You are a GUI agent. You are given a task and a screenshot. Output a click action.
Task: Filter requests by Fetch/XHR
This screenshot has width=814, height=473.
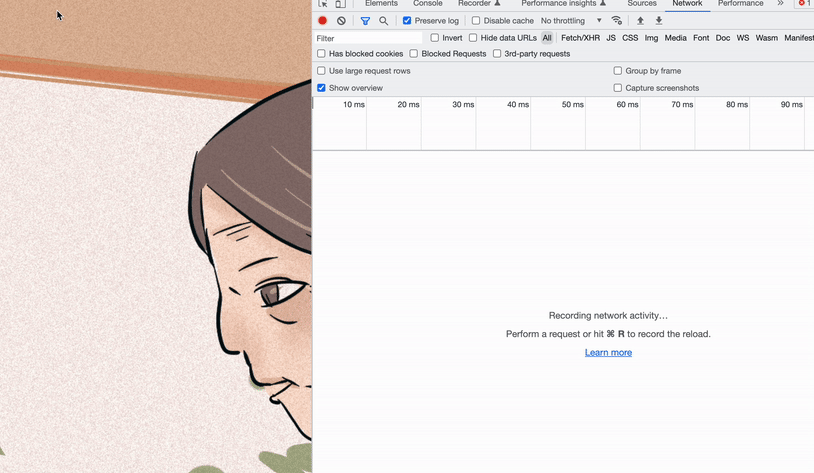tap(580, 38)
